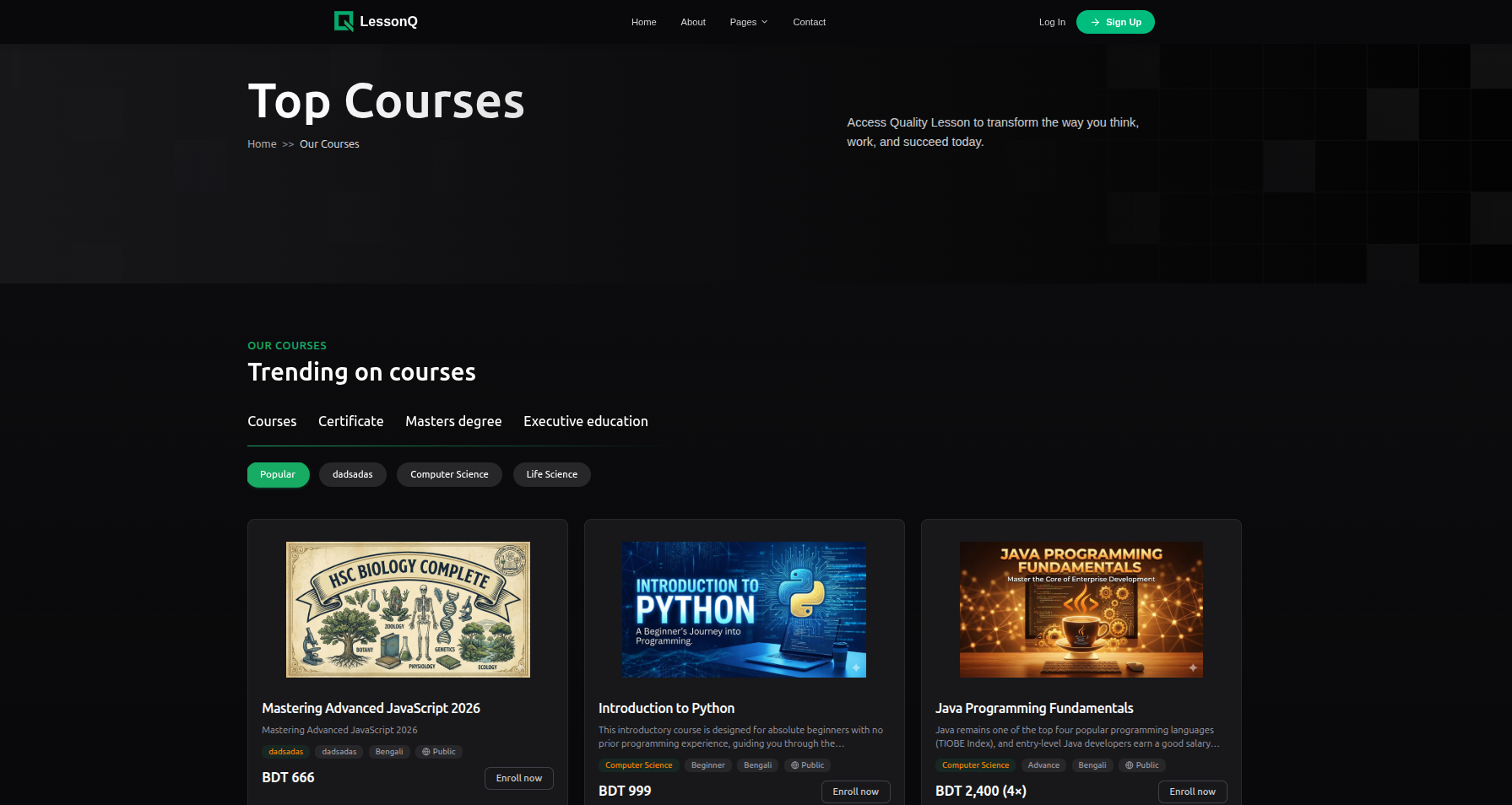Screen dimensions: 1512x805
Task: Open the Java Programming Fundamentals course title
Action: 1033,708
